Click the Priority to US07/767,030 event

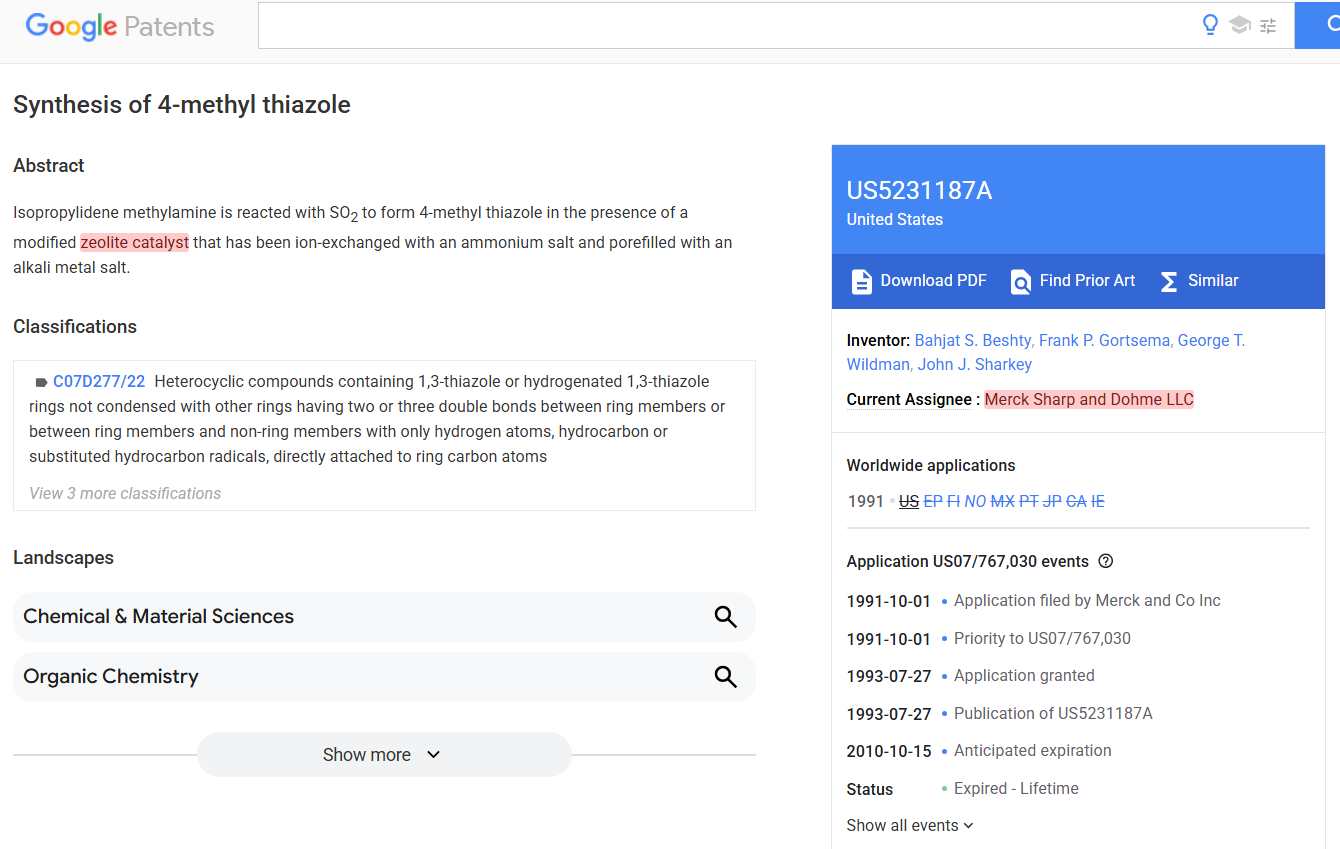point(1042,639)
